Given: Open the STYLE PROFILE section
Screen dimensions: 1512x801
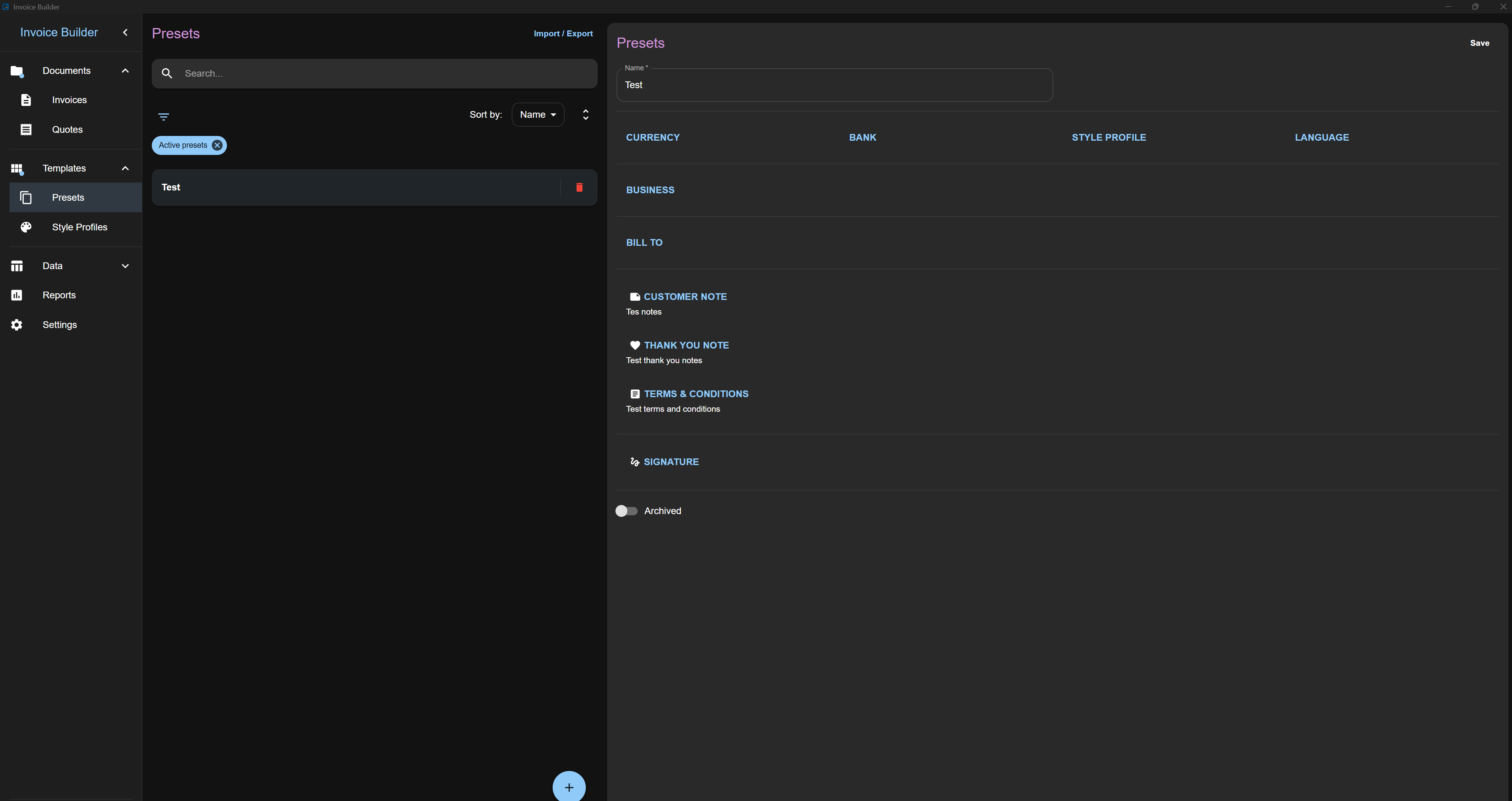Looking at the screenshot, I should (x=1109, y=137).
